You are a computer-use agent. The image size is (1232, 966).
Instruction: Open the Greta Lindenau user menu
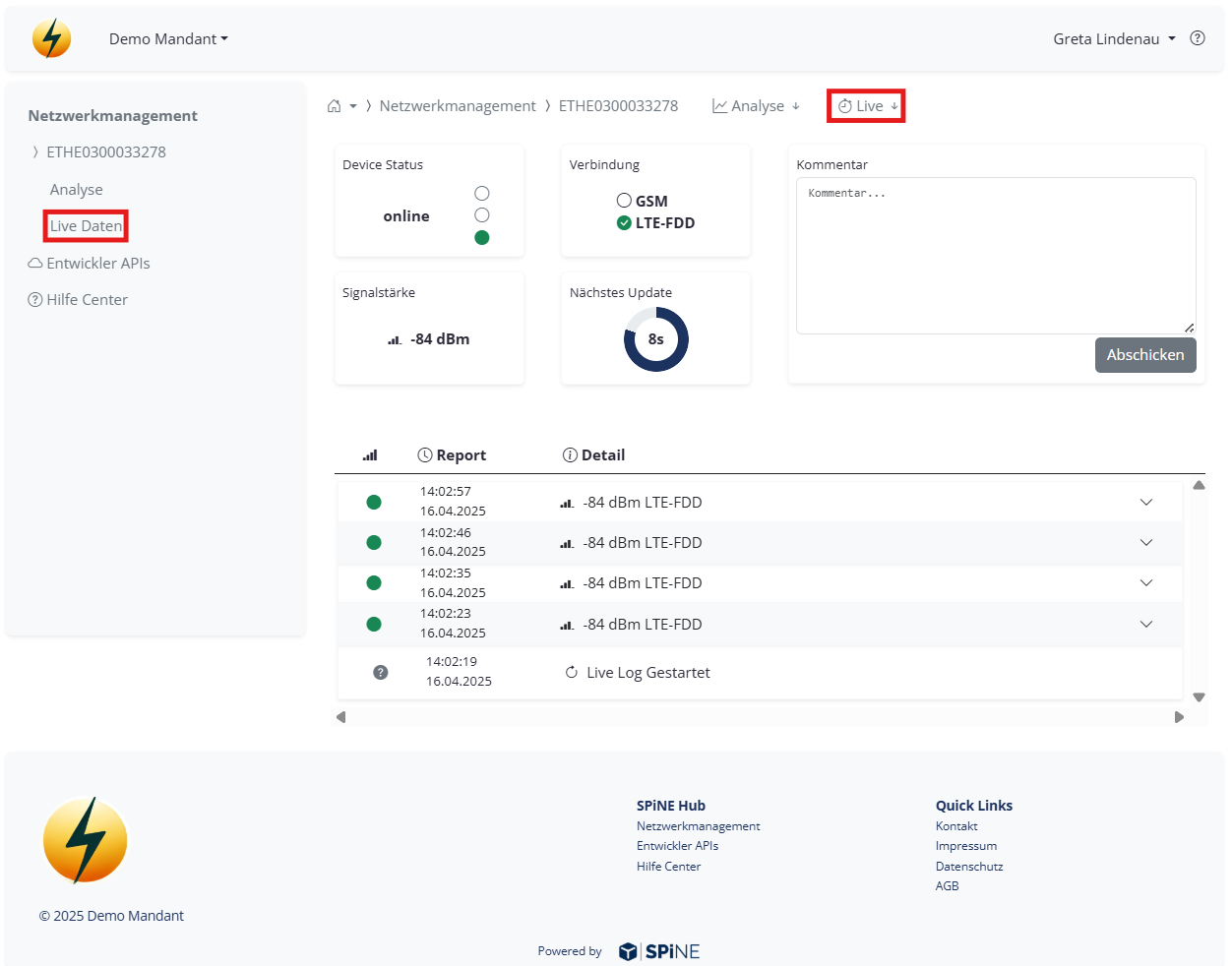(1114, 39)
